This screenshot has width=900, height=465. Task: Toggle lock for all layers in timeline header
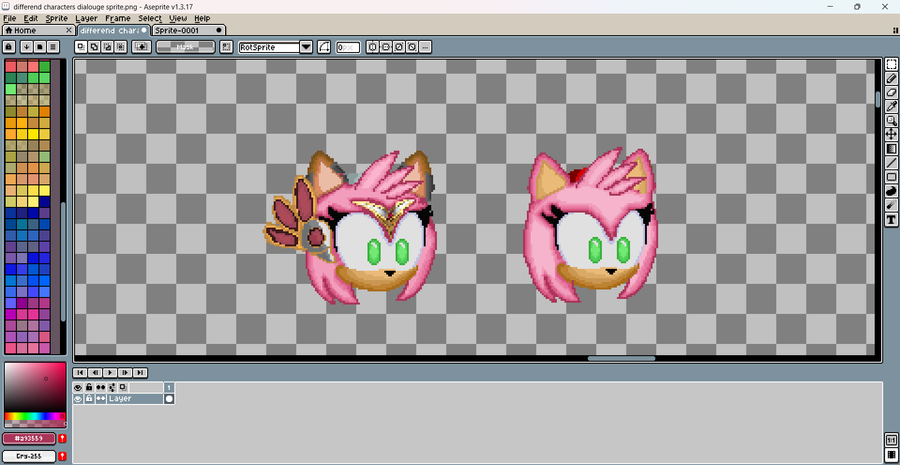(x=89, y=388)
